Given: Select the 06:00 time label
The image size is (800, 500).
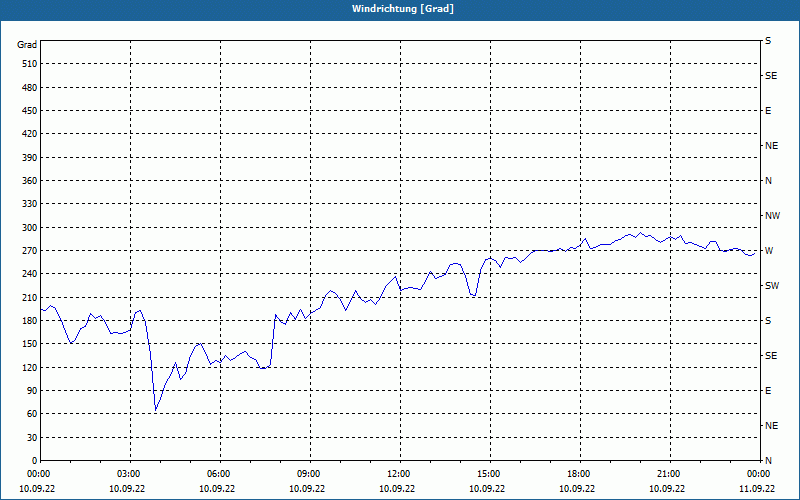Looking at the screenshot, I should (x=217, y=474).
